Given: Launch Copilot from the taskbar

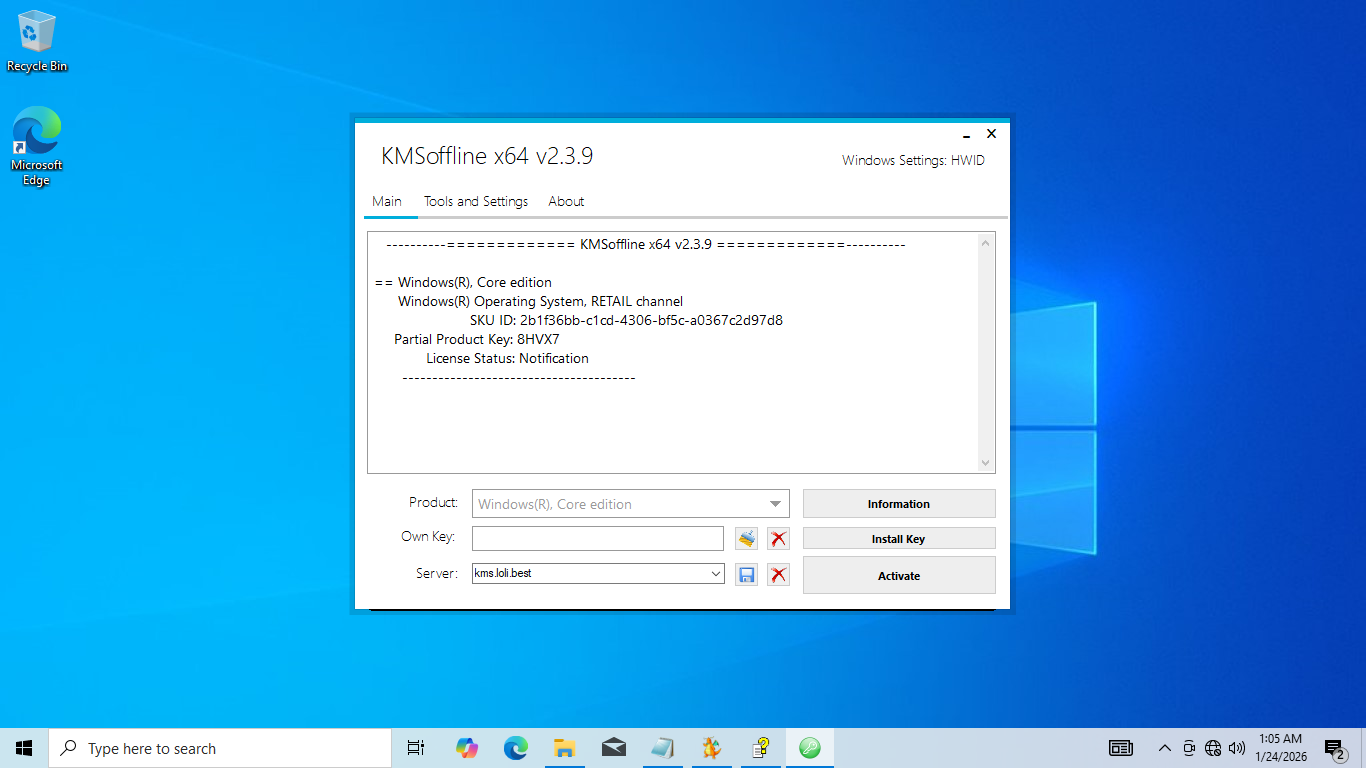Looking at the screenshot, I should point(466,748).
